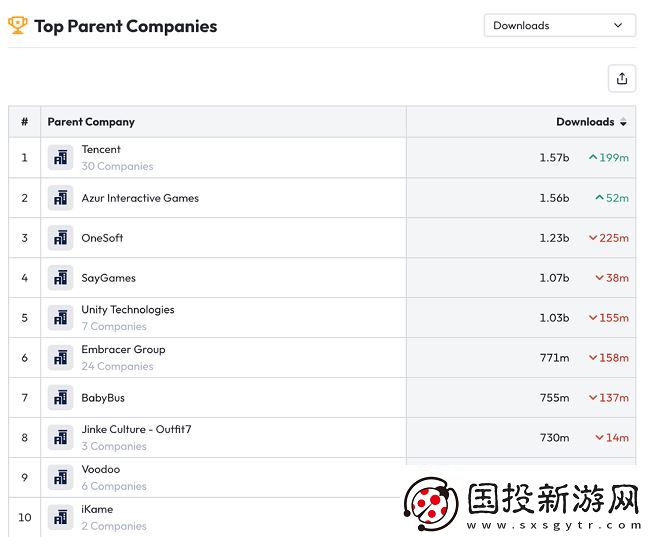
Task: Open the Downloads metric dropdown
Action: pyautogui.click(x=559, y=26)
